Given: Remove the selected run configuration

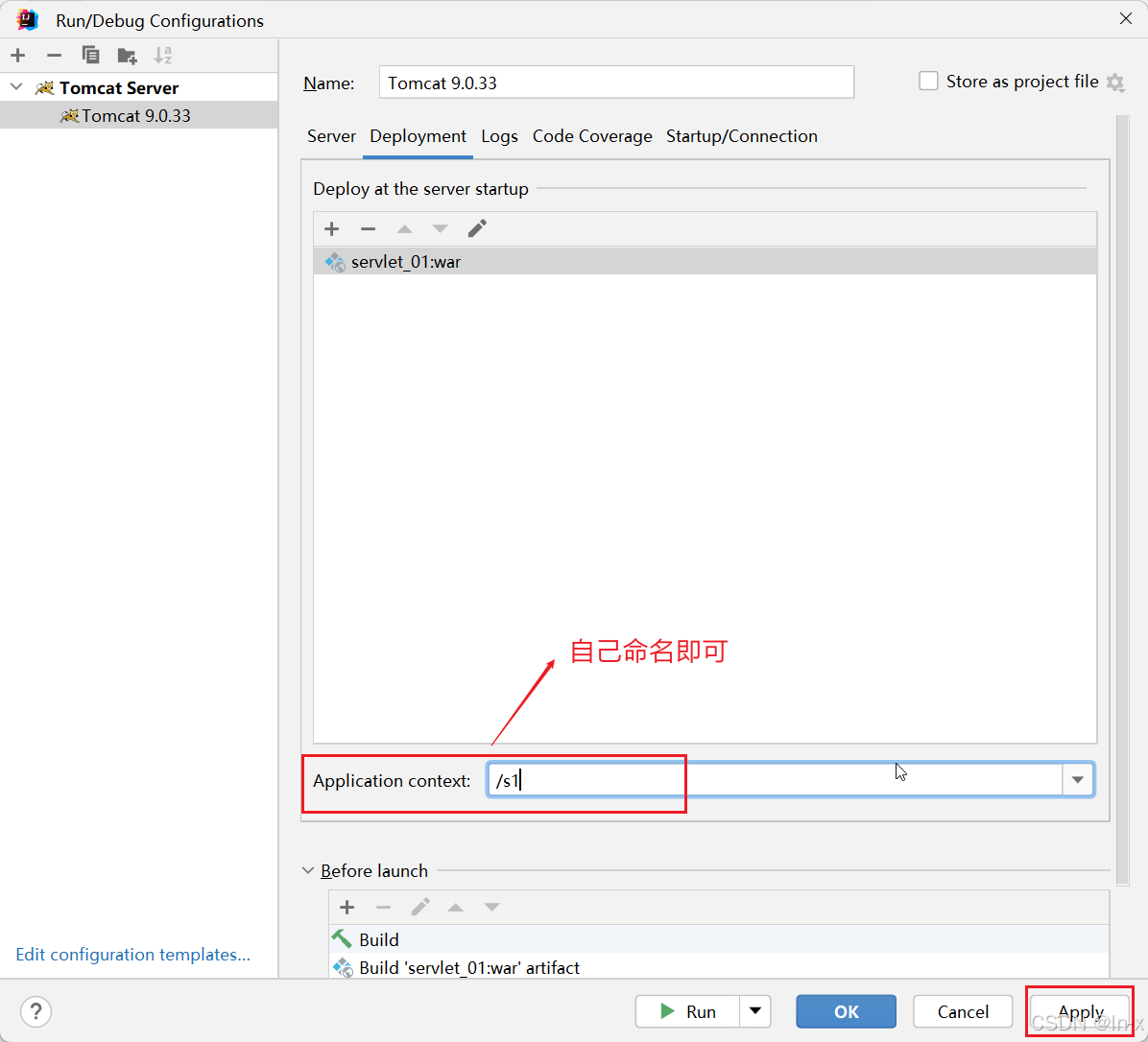Looking at the screenshot, I should (x=54, y=55).
